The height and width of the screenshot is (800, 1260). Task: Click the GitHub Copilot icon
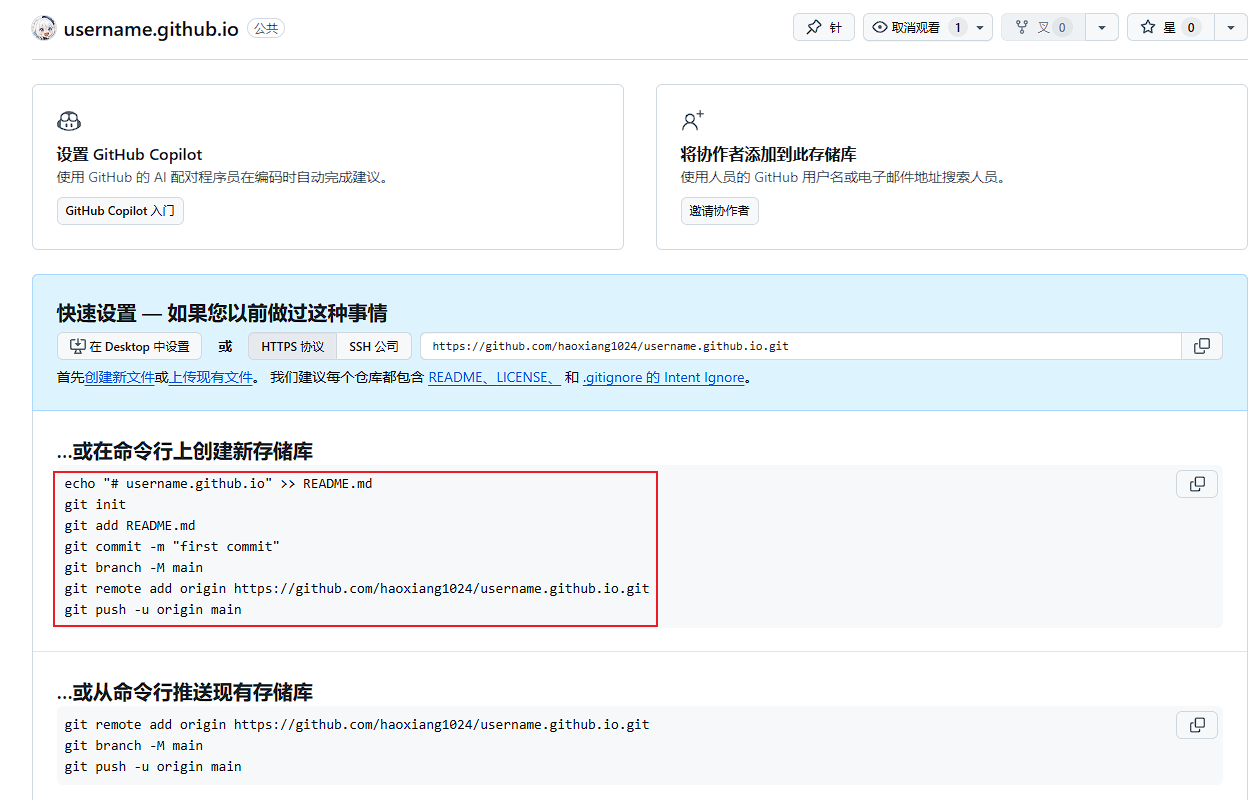pyautogui.click(x=69, y=121)
